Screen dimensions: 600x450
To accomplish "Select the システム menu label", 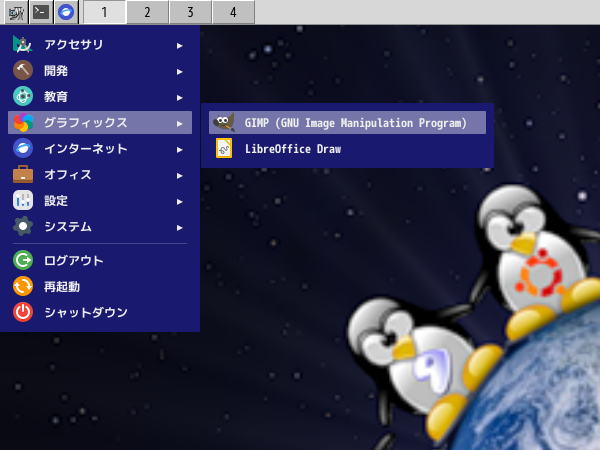I will [x=68, y=227].
